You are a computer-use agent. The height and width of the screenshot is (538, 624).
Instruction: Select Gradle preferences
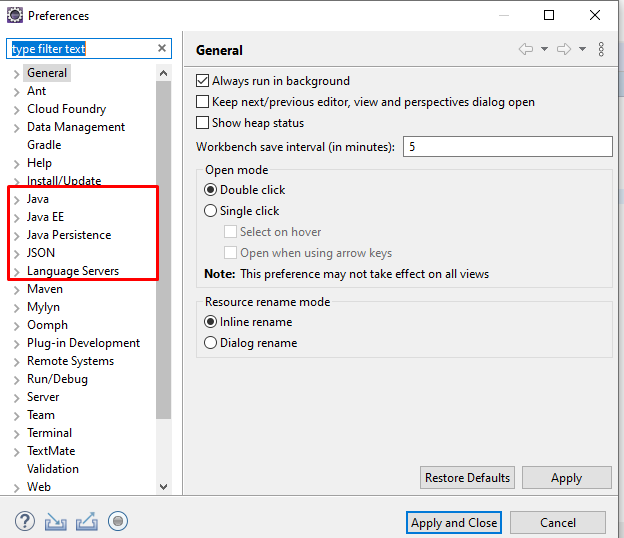click(x=44, y=145)
